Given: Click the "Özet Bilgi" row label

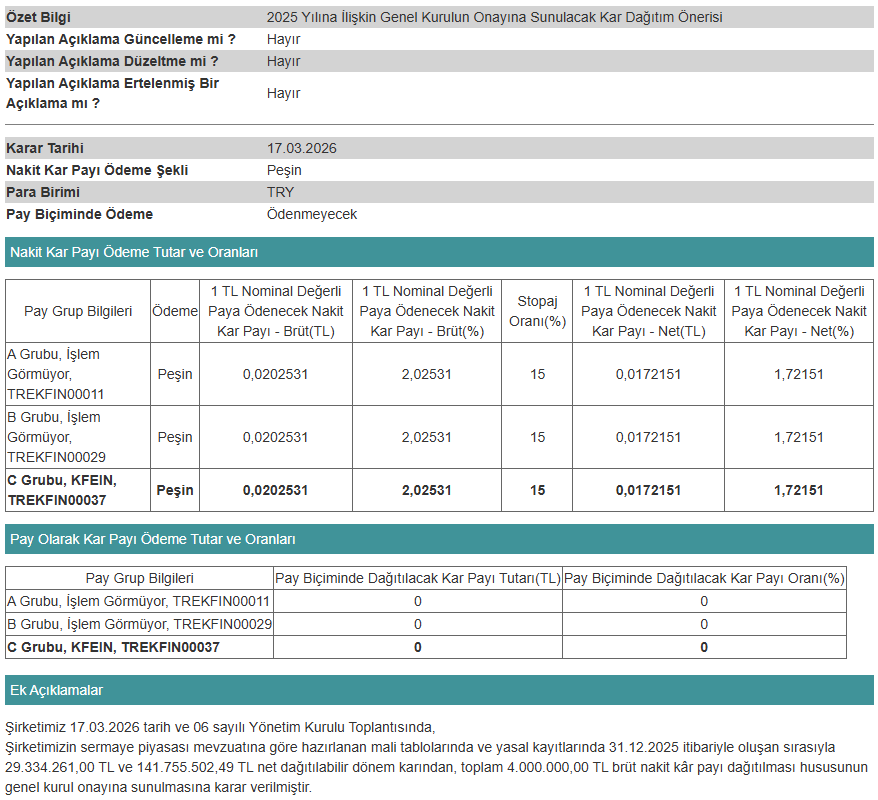Looking at the screenshot, I should pyautogui.click(x=39, y=17).
